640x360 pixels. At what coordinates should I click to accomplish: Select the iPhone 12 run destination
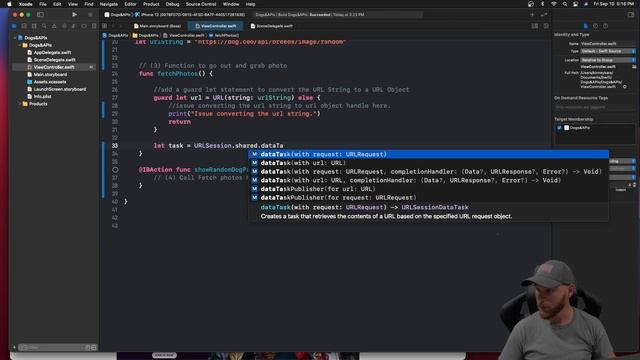pos(190,15)
